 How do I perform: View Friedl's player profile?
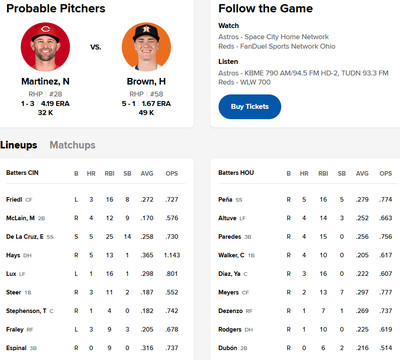point(14,199)
